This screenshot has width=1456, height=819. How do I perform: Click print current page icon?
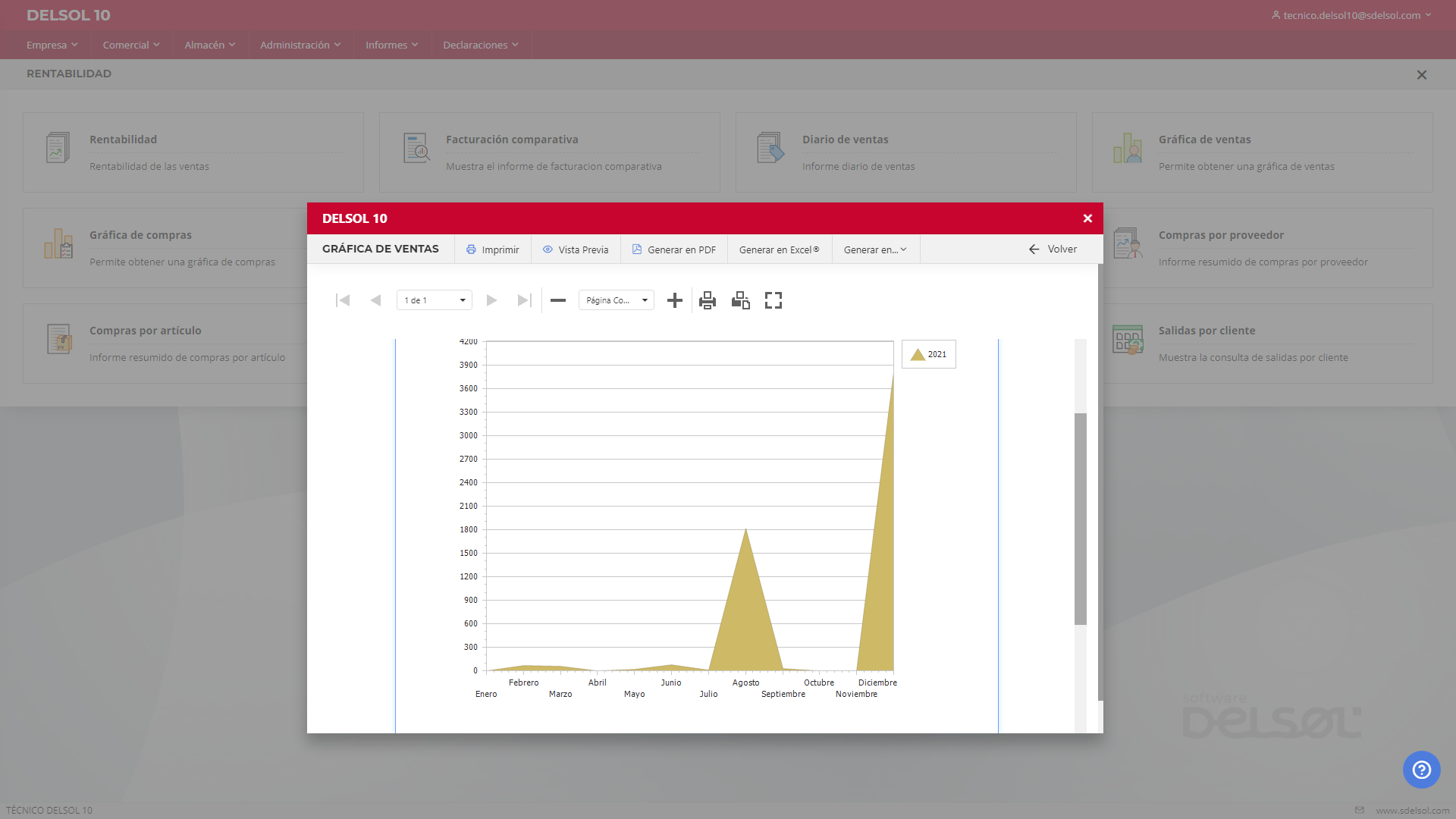pyautogui.click(x=741, y=300)
